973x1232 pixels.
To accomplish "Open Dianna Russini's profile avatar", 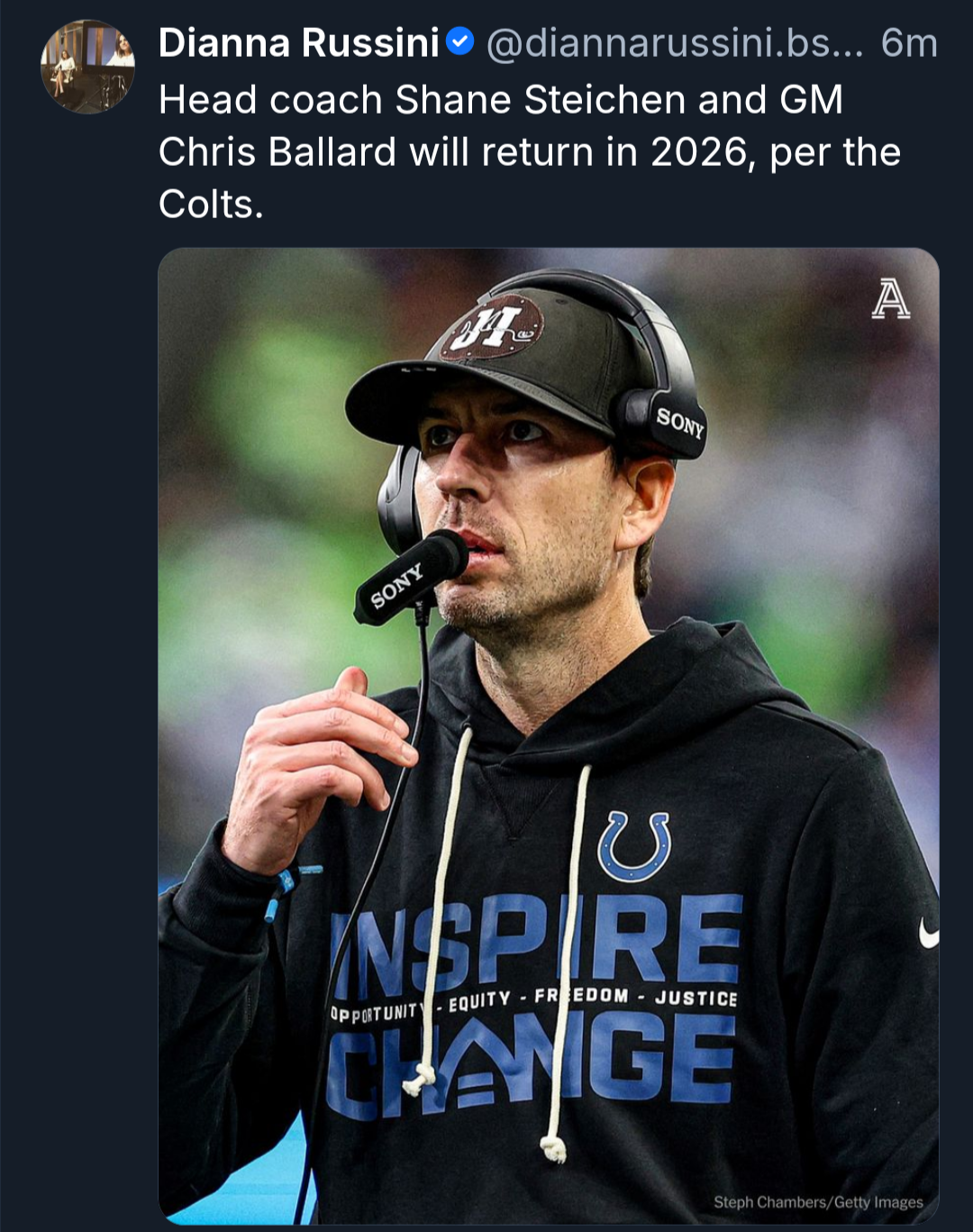I will pos(87,68).
